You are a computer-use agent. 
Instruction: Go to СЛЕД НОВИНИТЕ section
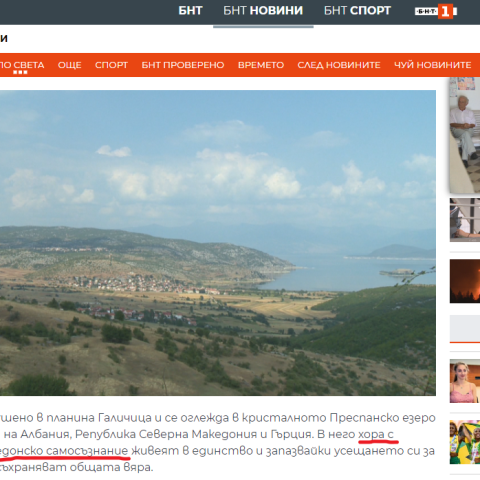point(339,65)
